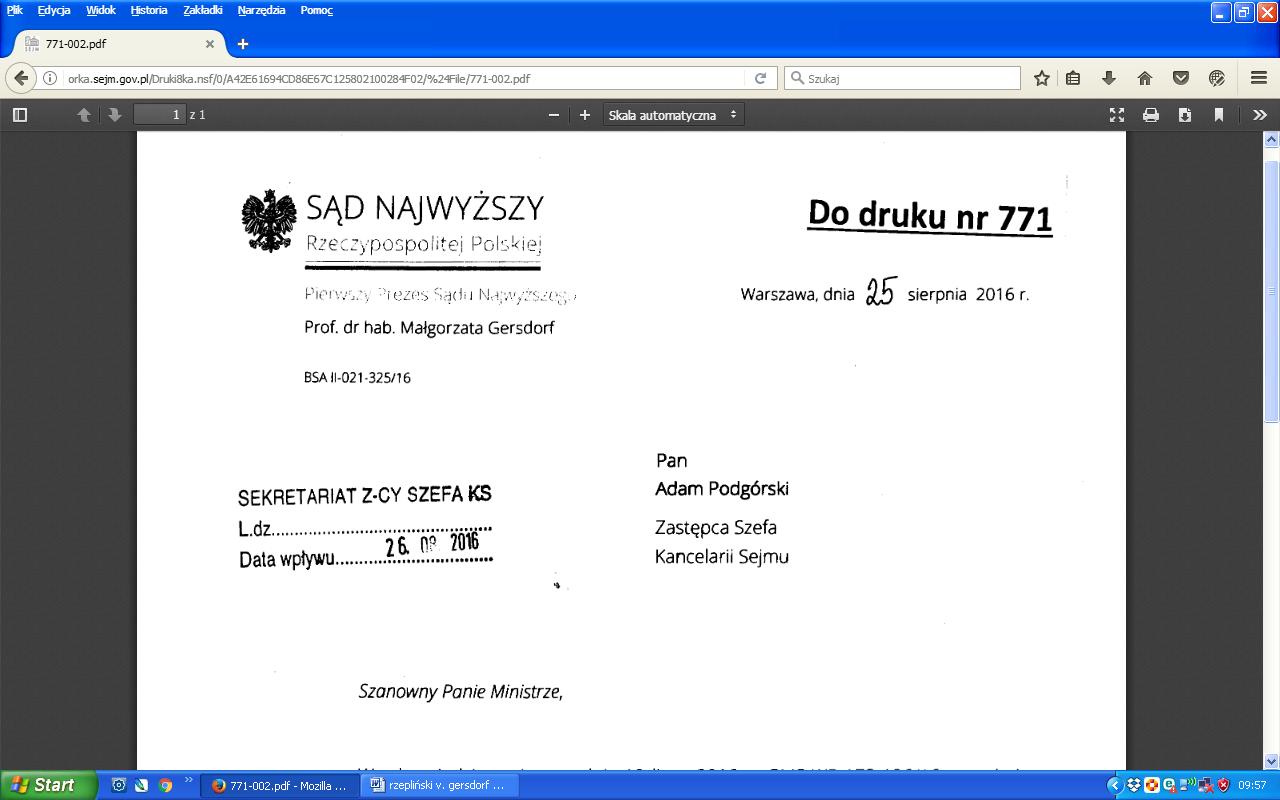
Task: Open the Skala automatyczna zoom dropdown
Action: click(x=673, y=115)
